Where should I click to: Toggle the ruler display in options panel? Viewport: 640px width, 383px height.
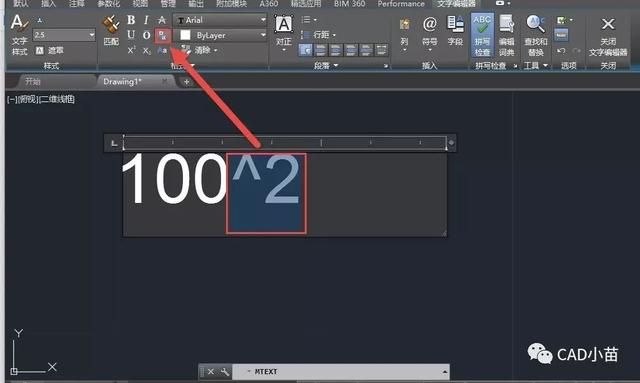tap(561, 35)
